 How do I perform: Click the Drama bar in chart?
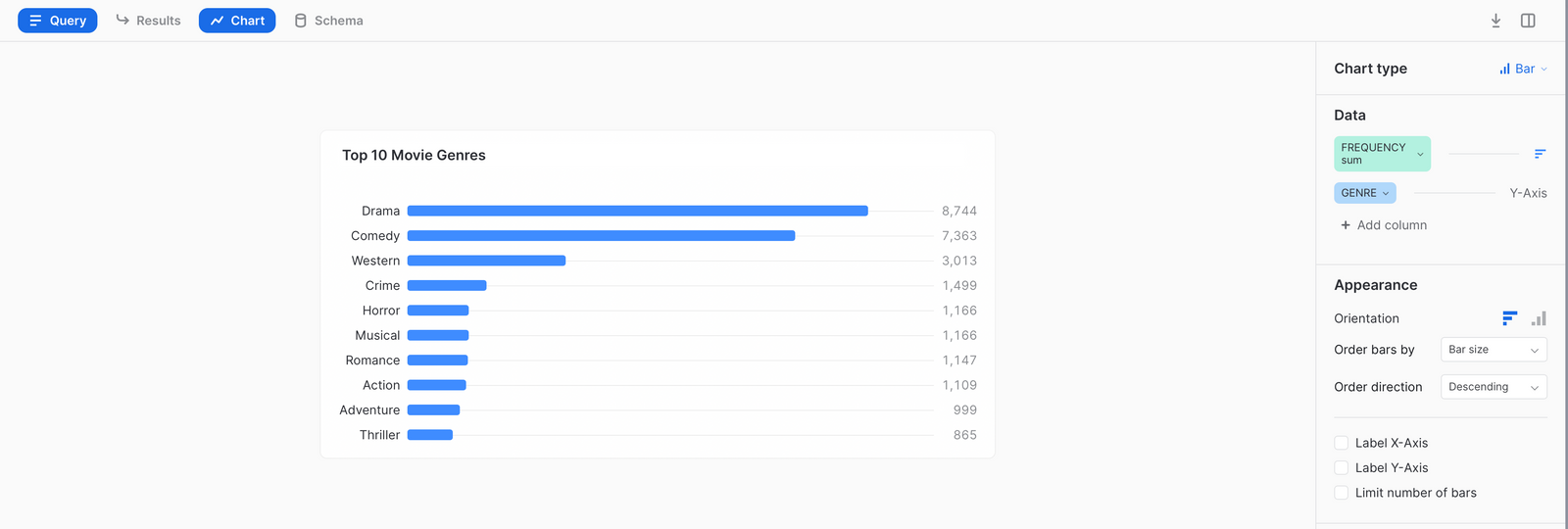click(x=637, y=211)
